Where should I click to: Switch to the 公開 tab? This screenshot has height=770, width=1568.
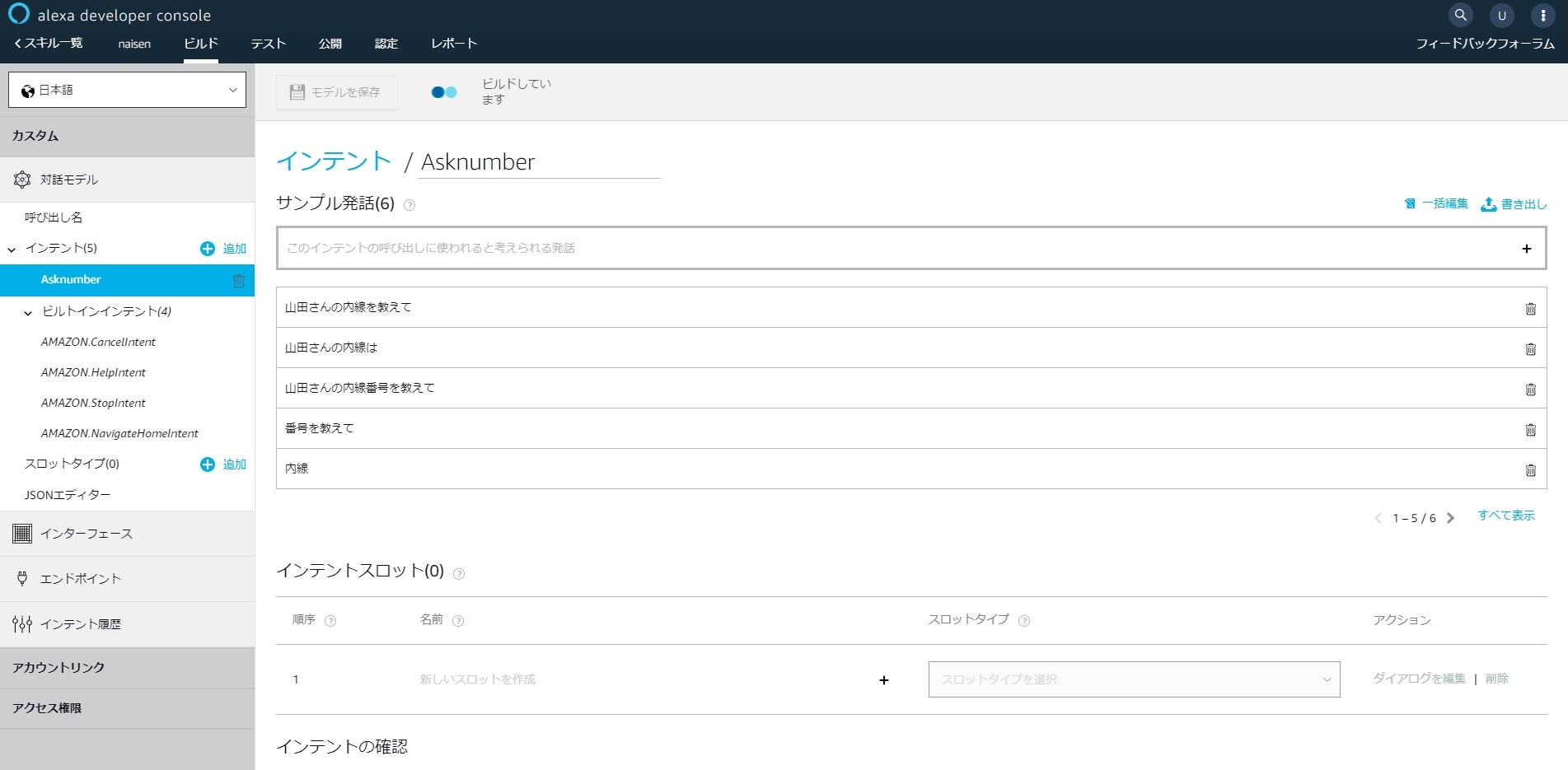click(x=330, y=44)
